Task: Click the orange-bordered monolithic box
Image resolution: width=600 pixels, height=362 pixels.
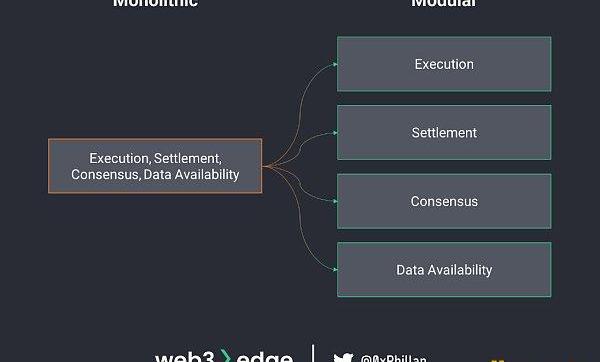Action: click(155, 166)
